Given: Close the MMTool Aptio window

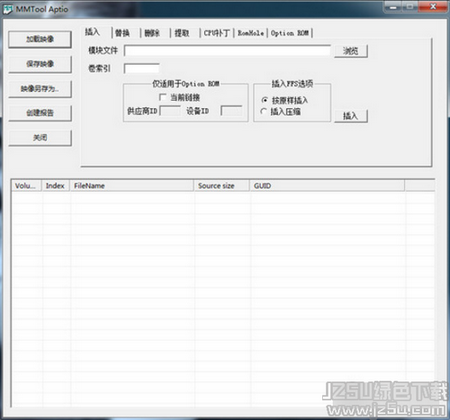Looking at the screenshot, I should pyautogui.click(x=433, y=7).
